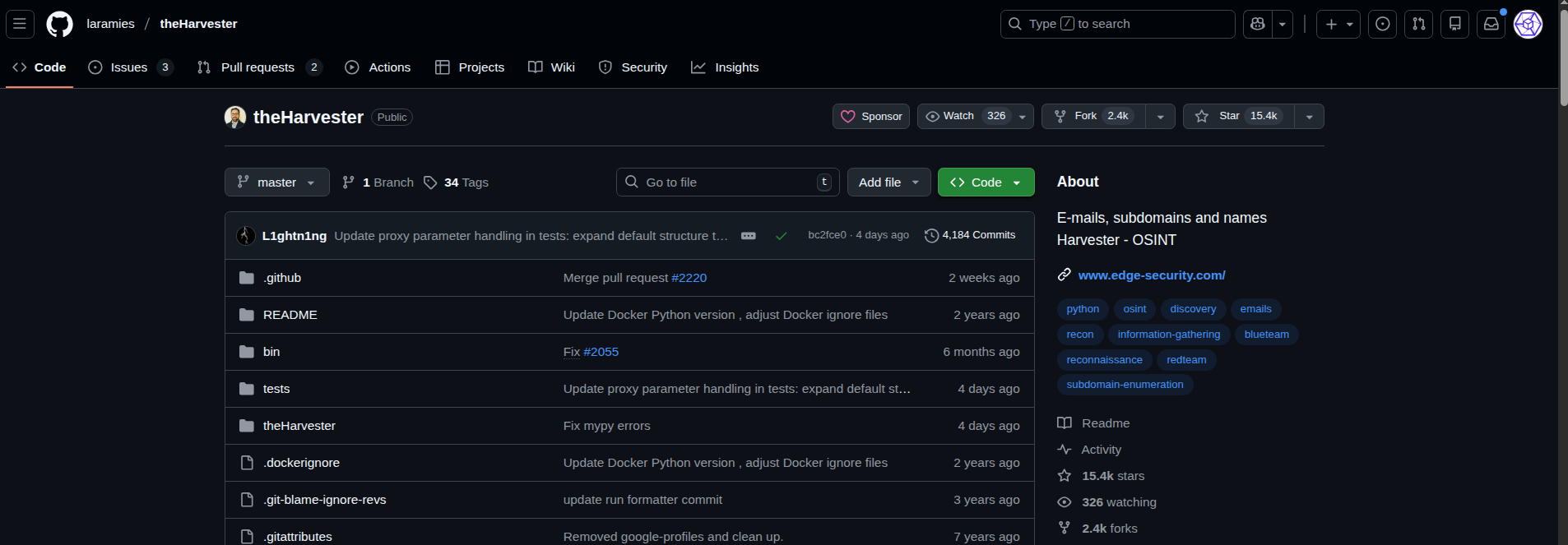
Task: Open the notifications inbox icon
Action: pyautogui.click(x=1491, y=24)
